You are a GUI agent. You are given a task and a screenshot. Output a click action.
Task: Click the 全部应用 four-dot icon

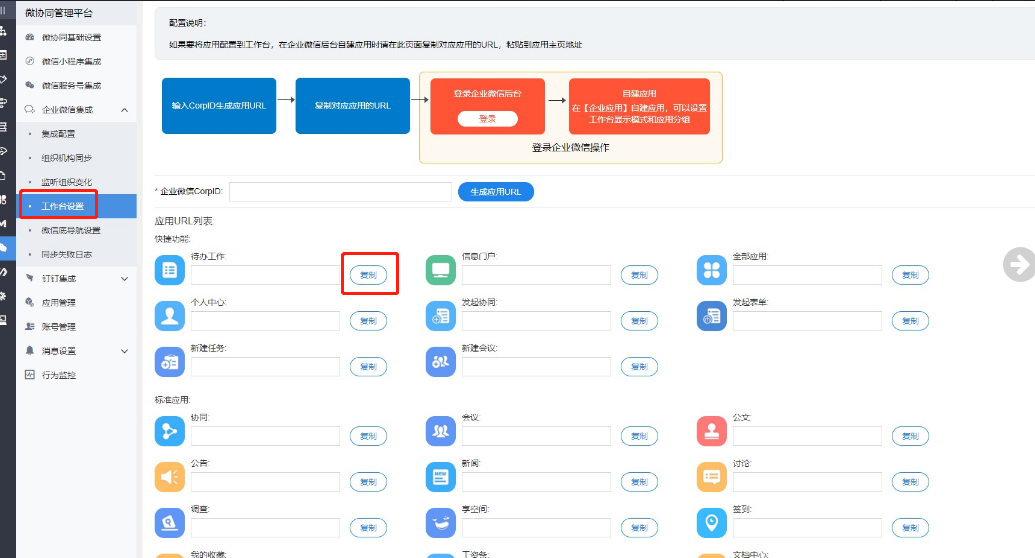click(x=712, y=270)
